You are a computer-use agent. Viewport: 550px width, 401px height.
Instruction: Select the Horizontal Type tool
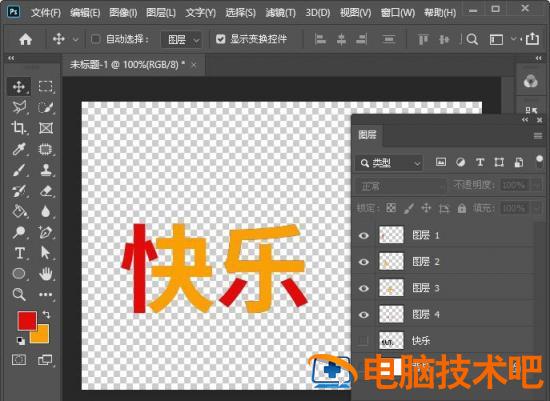tap(19, 253)
